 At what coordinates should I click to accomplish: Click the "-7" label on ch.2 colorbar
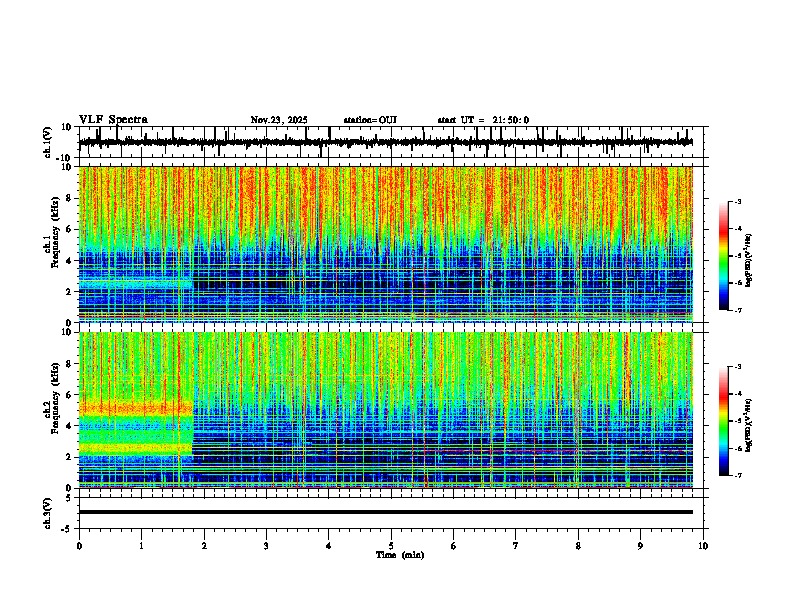click(x=738, y=475)
